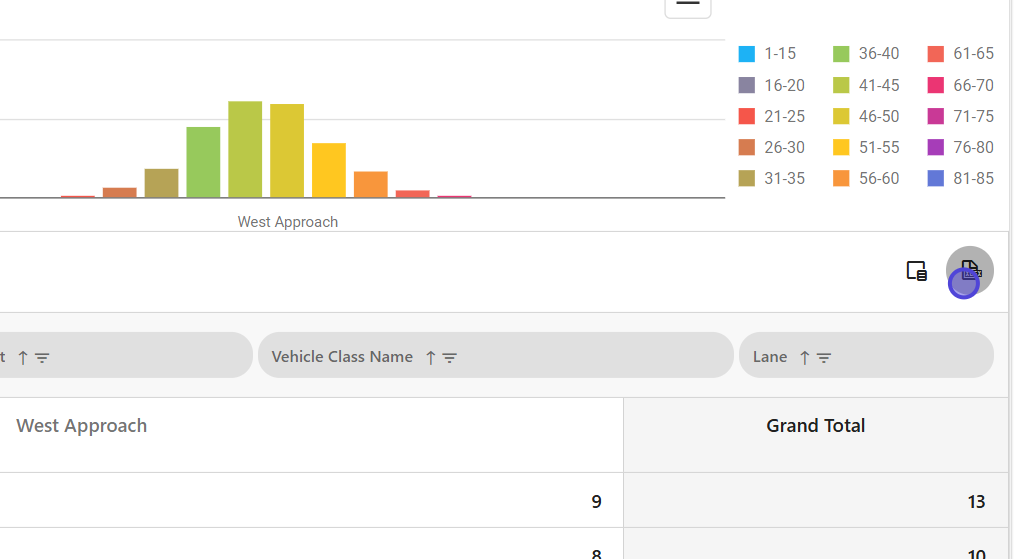This screenshot has width=1024, height=559.
Task: Click the export file icon
Action: click(x=969, y=270)
